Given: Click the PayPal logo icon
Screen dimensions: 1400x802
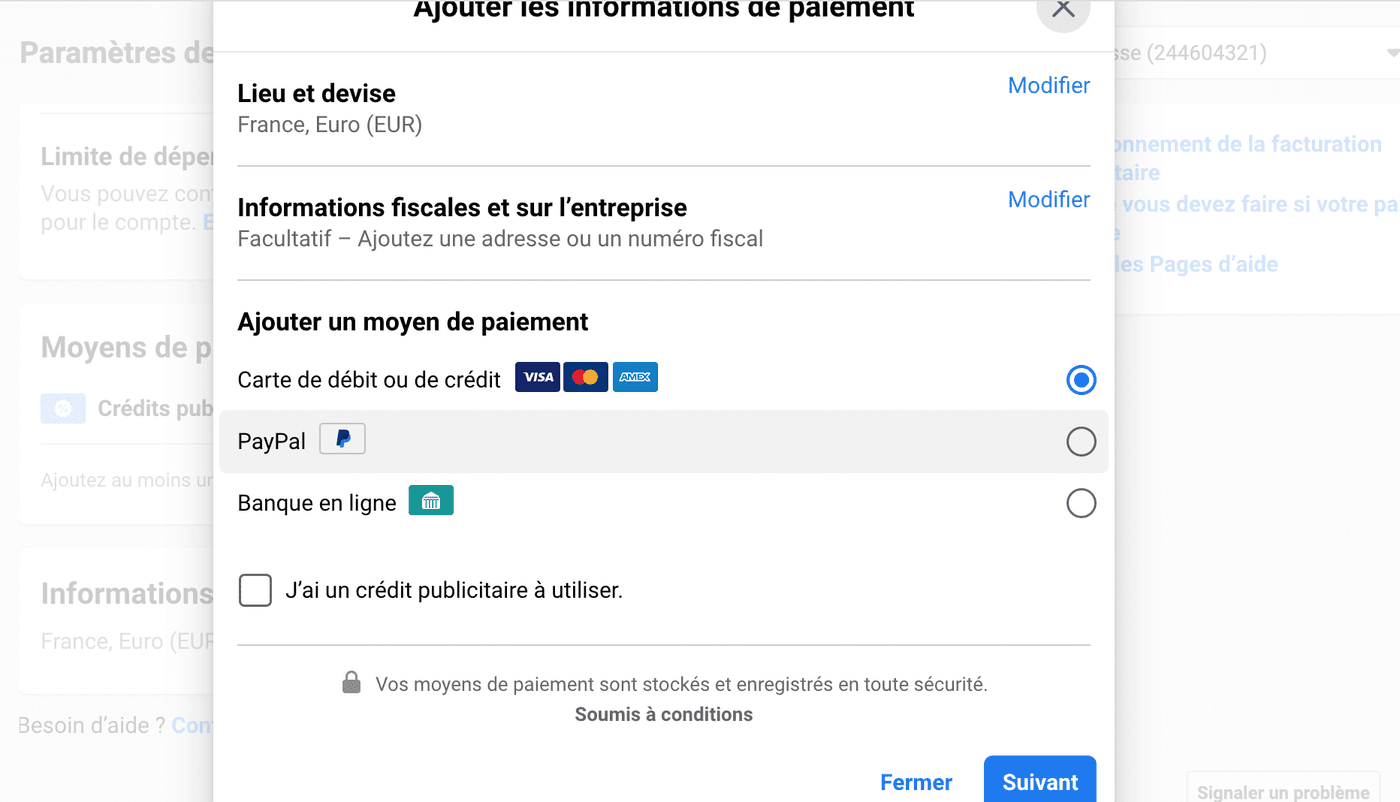Looking at the screenshot, I should [x=342, y=438].
